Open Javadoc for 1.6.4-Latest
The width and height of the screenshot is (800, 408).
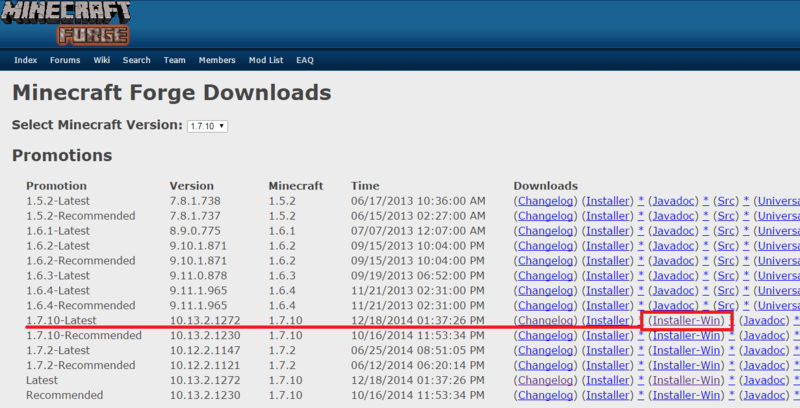(673, 291)
